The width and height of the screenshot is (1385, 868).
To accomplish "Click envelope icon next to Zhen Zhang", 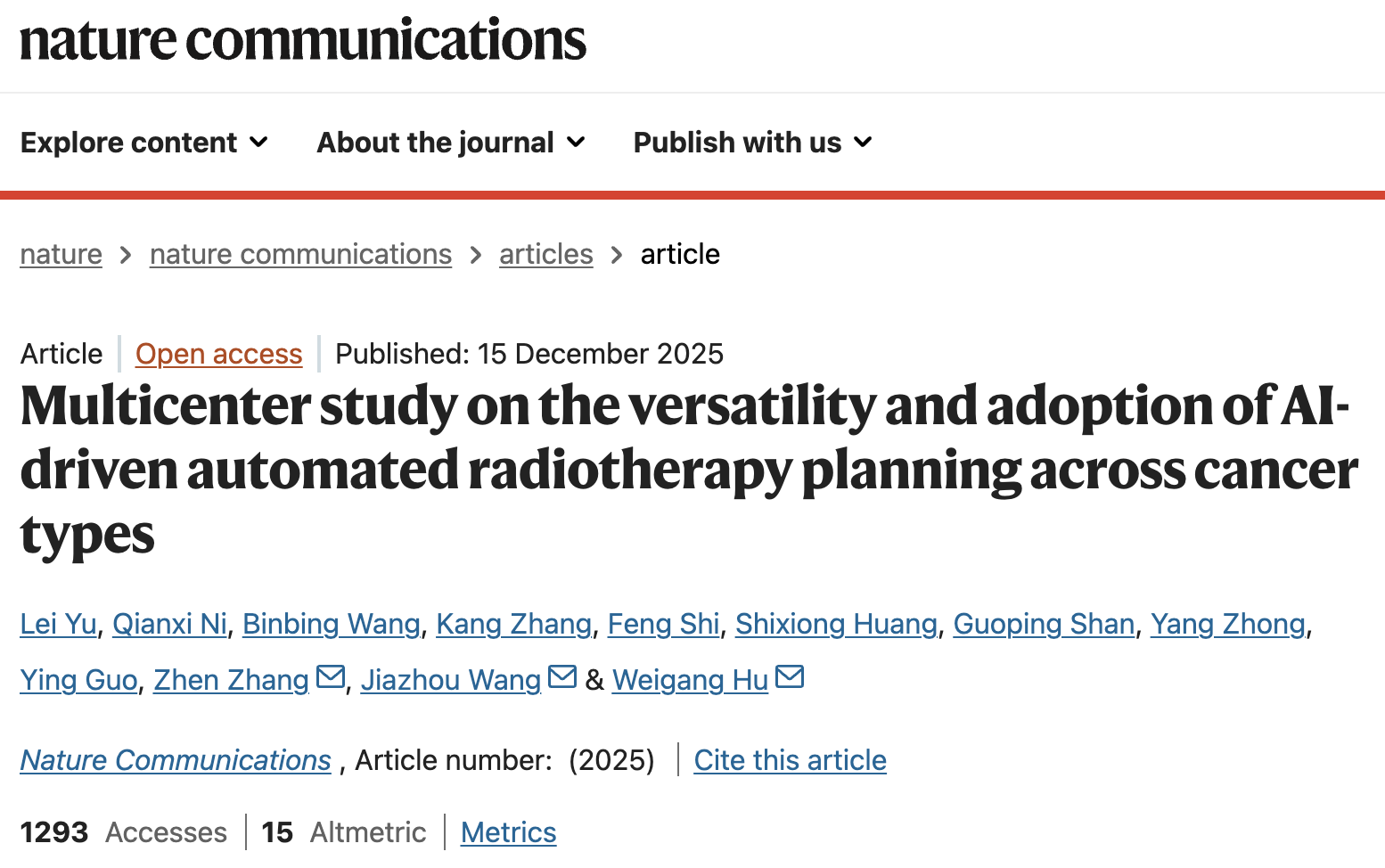I will point(331,677).
